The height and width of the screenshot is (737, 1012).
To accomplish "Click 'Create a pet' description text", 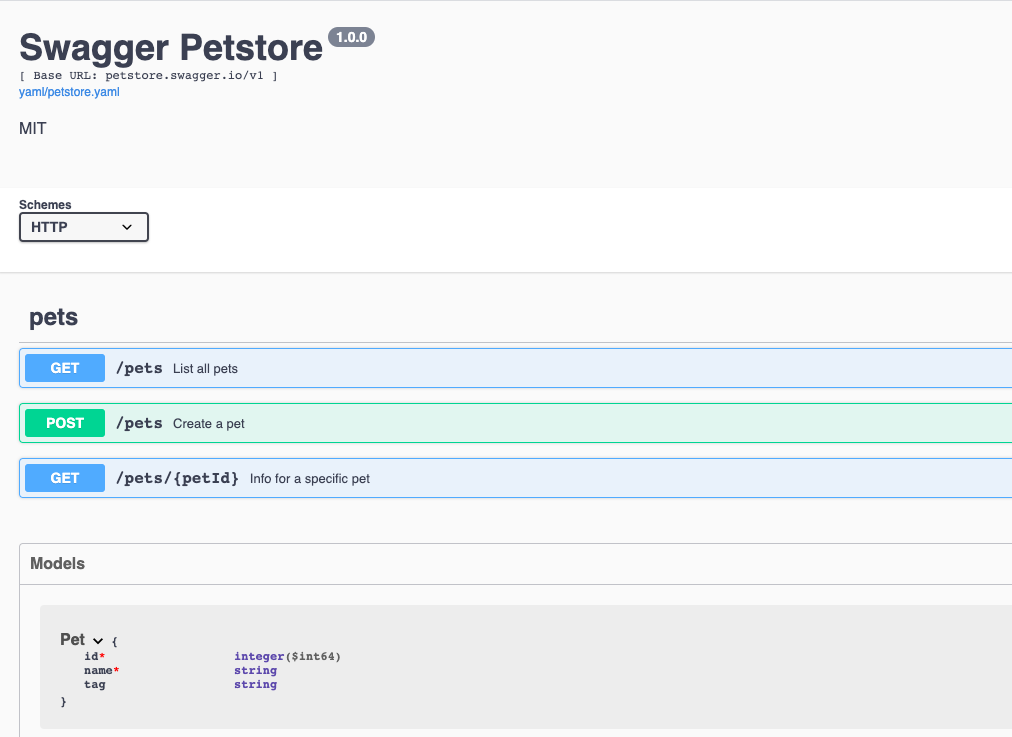I will tap(208, 423).
